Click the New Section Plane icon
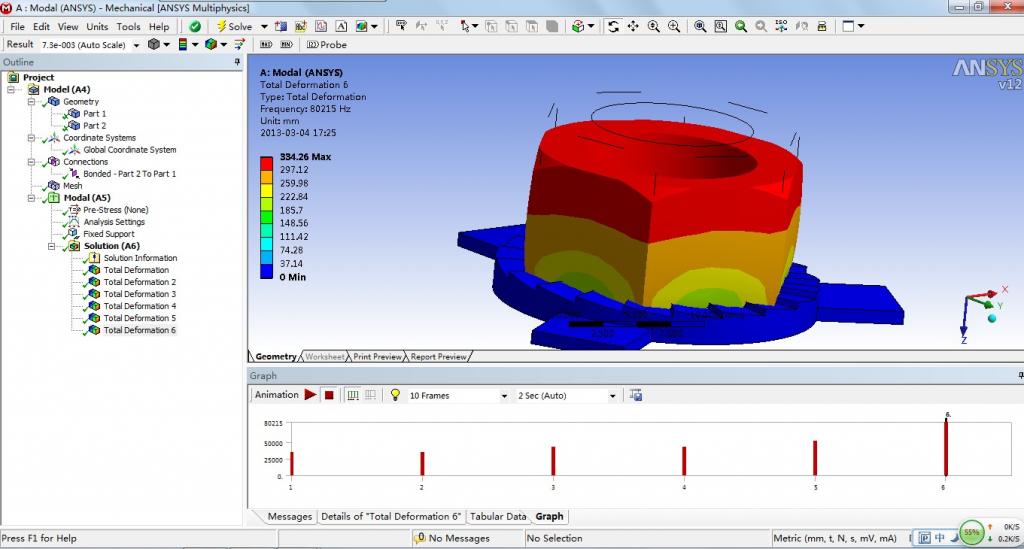 tap(281, 26)
